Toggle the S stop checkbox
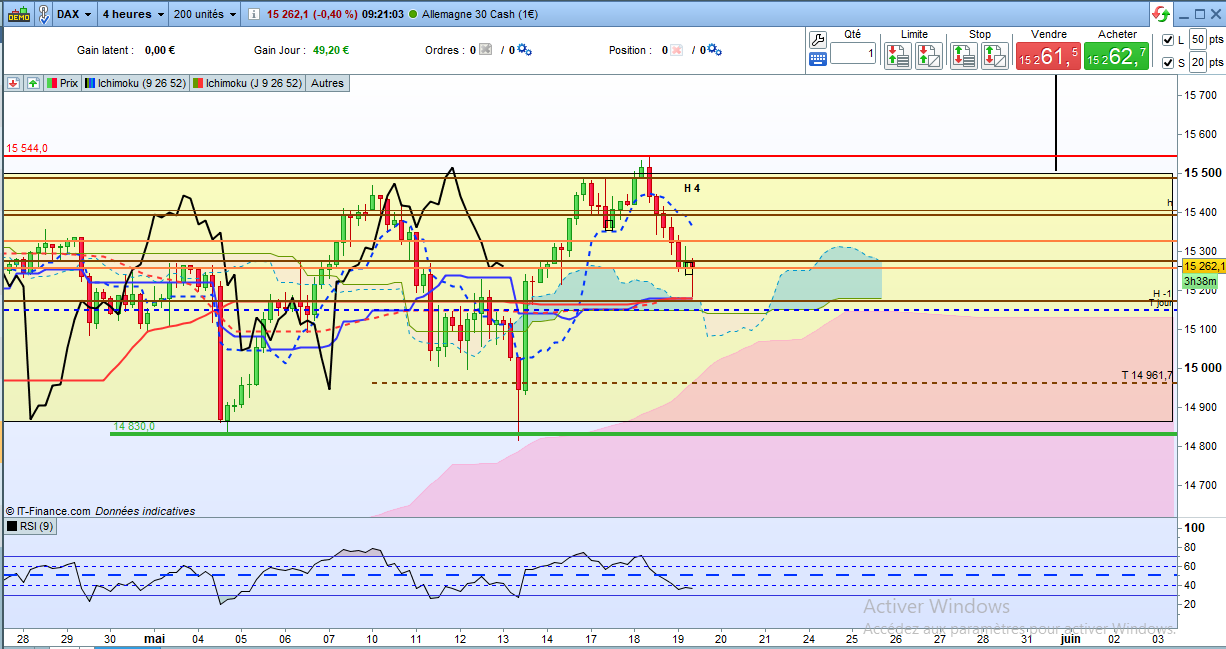Viewport: 1226px width, 649px height. (1169, 63)
